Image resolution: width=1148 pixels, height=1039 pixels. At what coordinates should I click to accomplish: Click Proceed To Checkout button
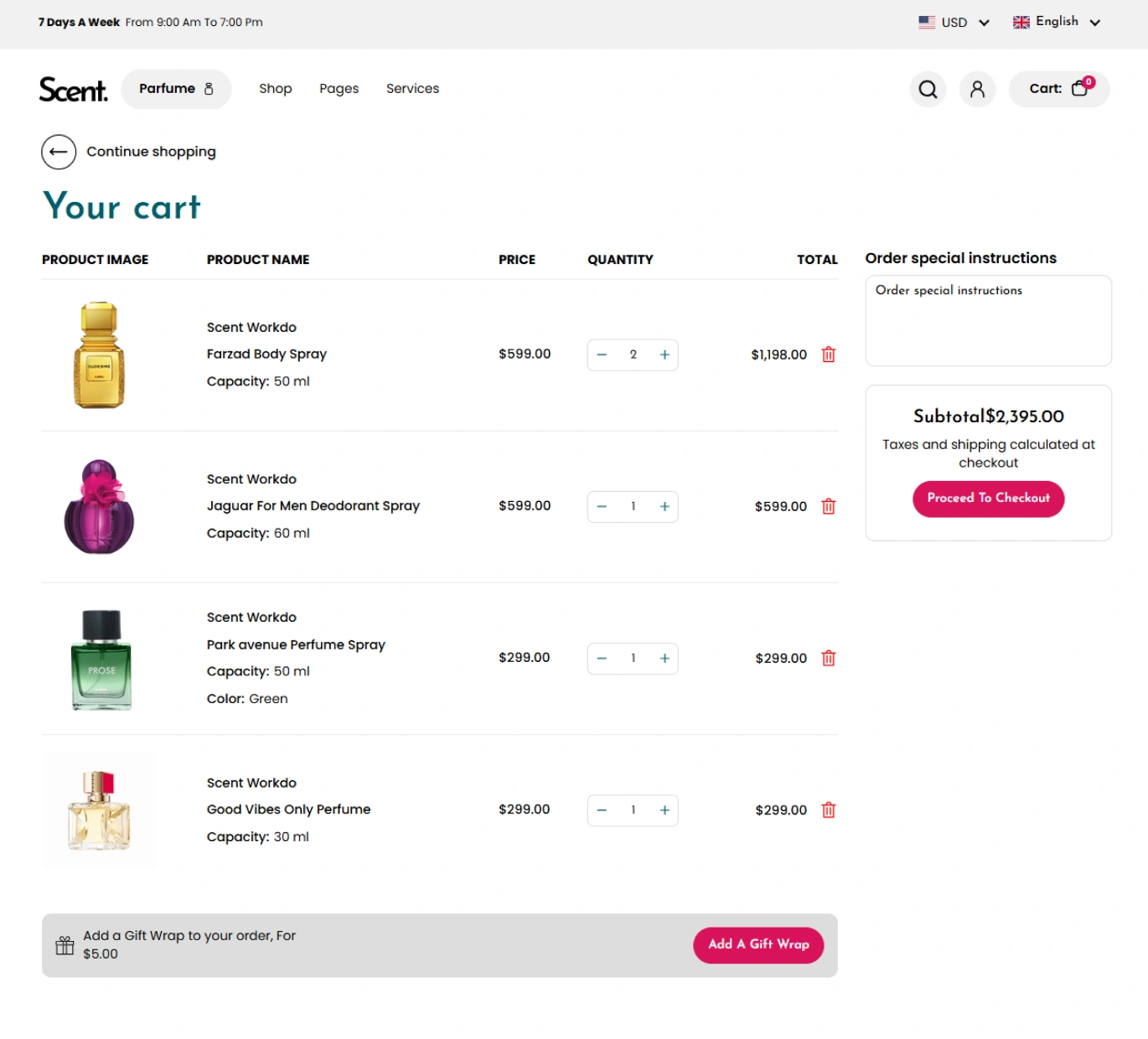(x=988, y=498)
